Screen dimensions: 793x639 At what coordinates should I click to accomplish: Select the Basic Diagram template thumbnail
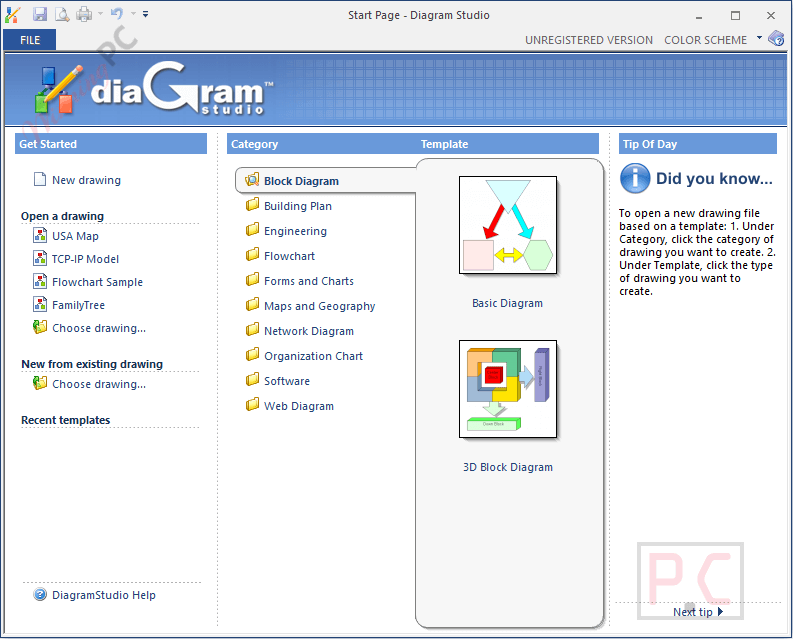pyautogui.click(x=508, y=225)
